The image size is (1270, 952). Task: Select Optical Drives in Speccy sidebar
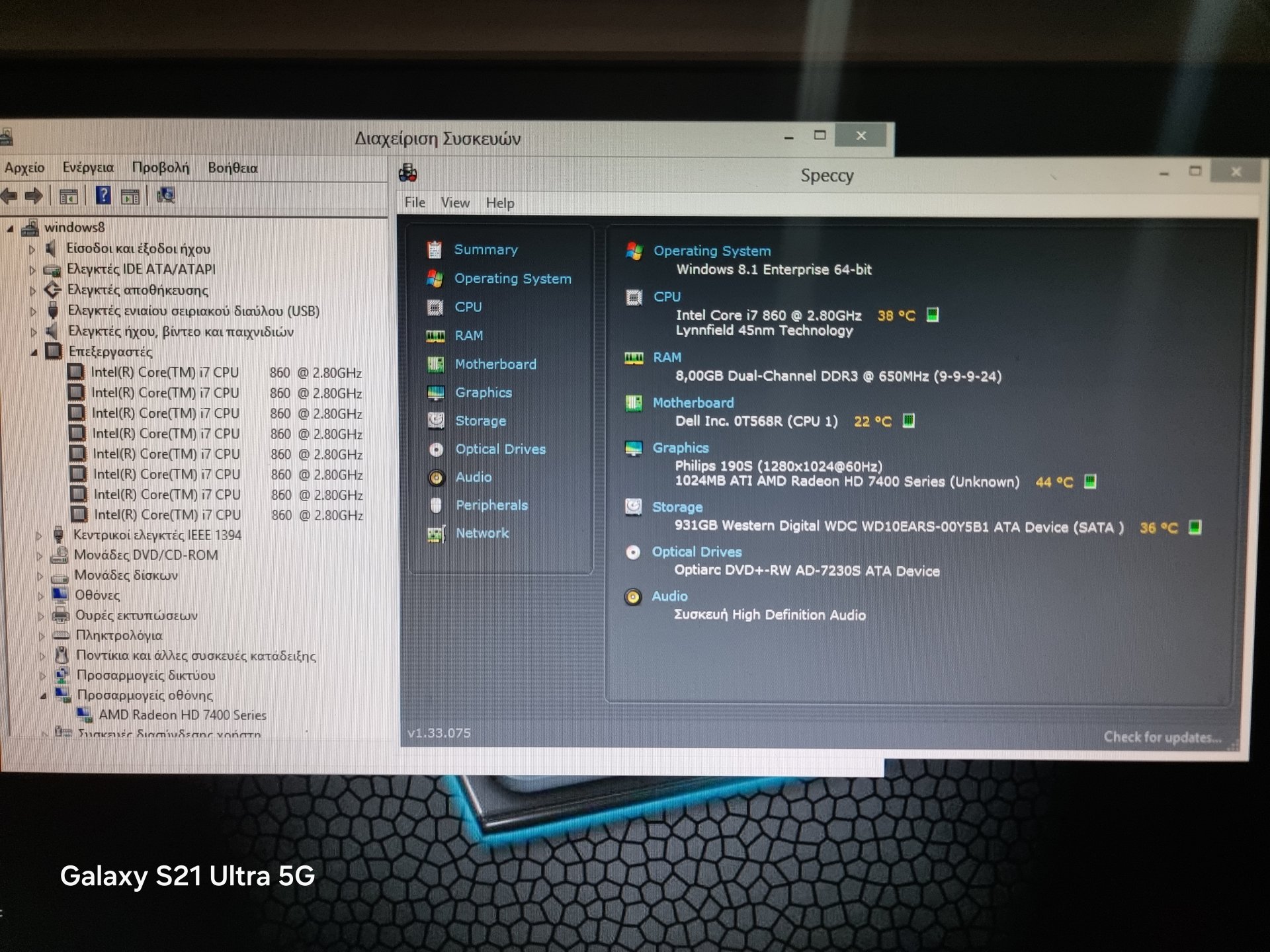pyautogui.click(x=501, y=449)
